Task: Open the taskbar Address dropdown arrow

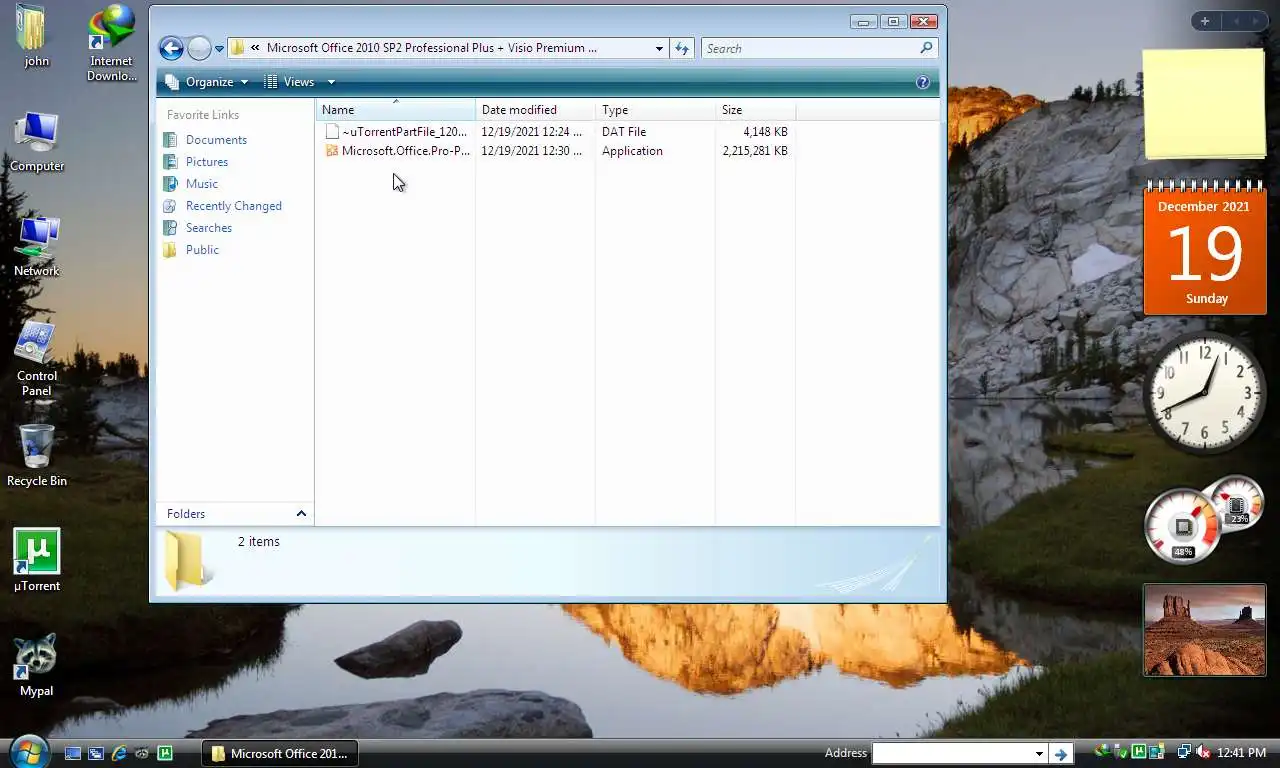Action: tap(1039, 753)
